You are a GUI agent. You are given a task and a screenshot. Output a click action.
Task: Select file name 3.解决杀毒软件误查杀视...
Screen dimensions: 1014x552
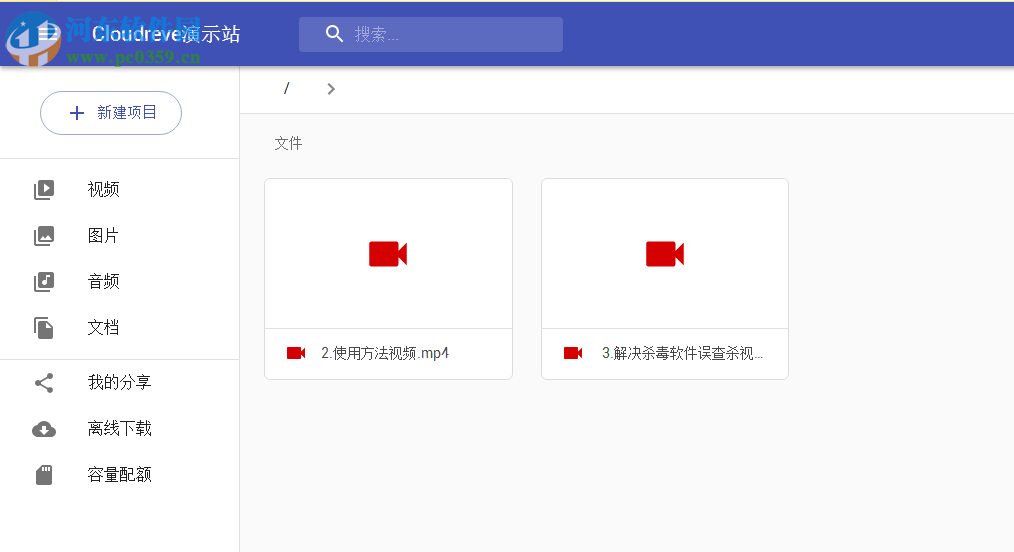pyautogui.click(x=682, y=353)
